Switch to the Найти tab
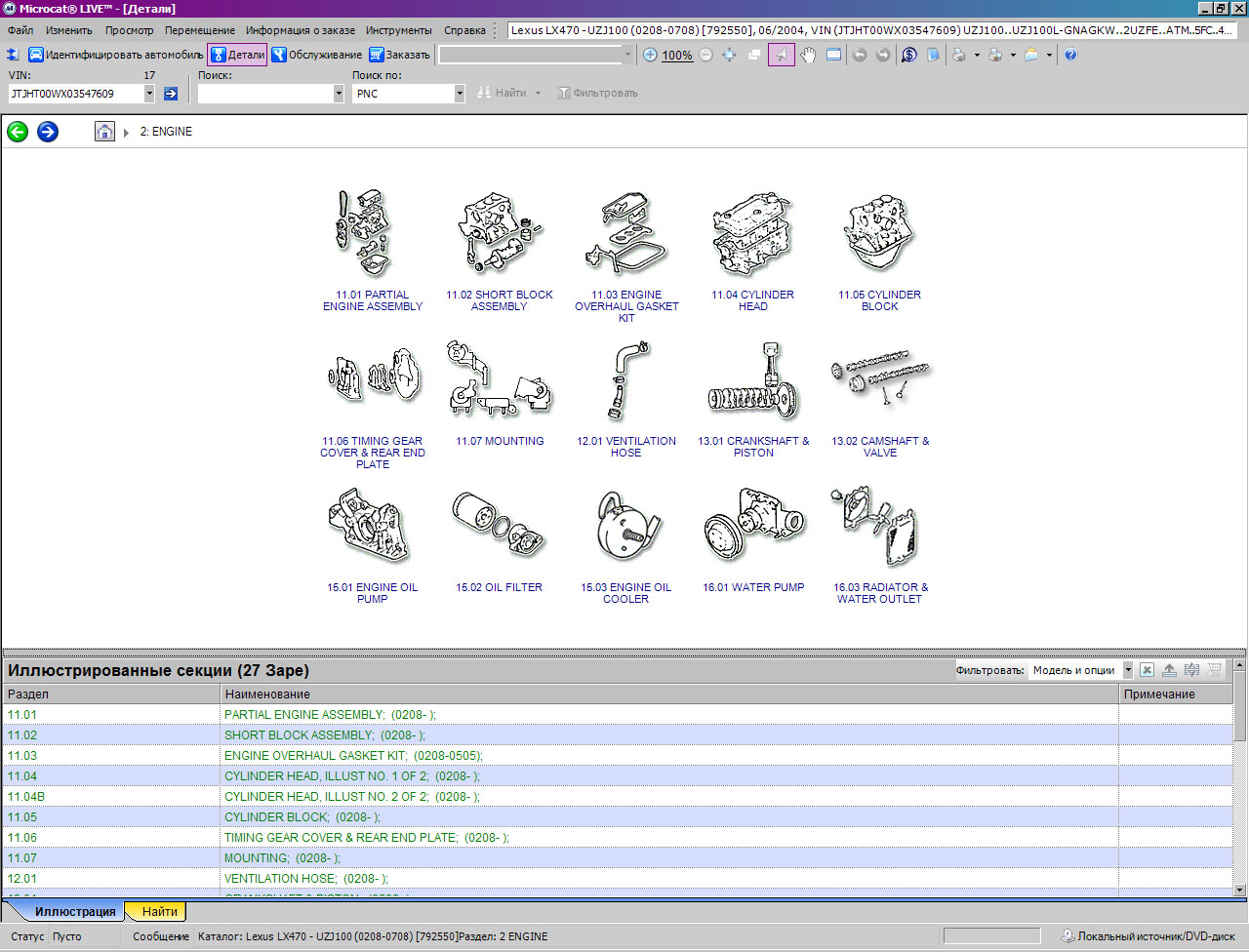The height and width of the screenshot is (952, 1249). (159, 912)
